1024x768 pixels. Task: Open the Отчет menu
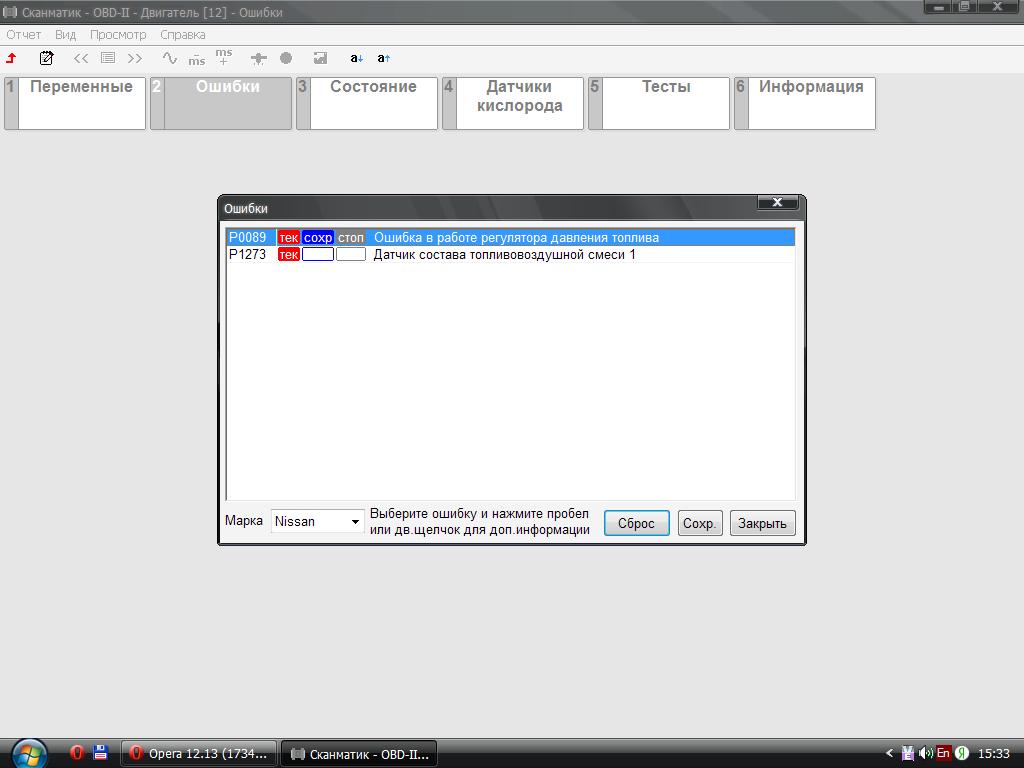click(x=24, y=34)
